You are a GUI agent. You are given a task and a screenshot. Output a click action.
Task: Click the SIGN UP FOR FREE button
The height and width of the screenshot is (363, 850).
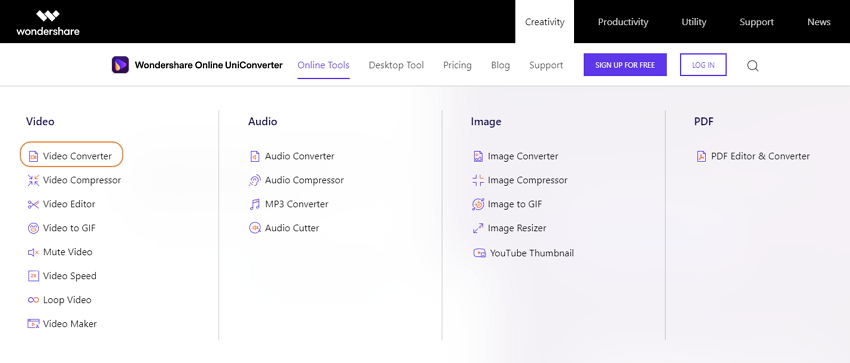tap(625, 65)
